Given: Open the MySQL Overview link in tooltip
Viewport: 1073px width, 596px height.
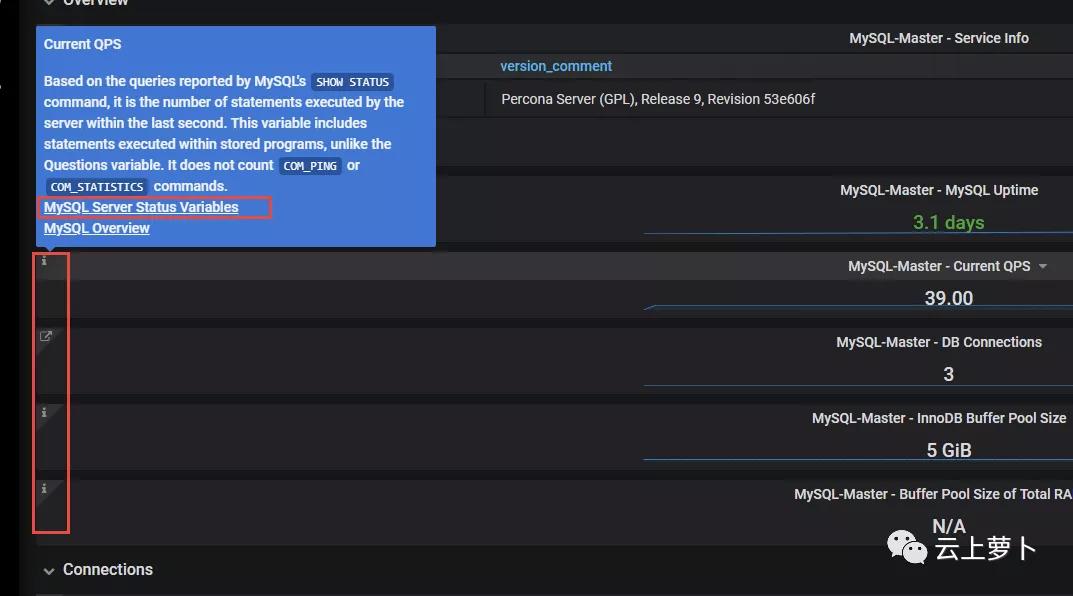Looking at the screenshot, I should pos(96,229).
